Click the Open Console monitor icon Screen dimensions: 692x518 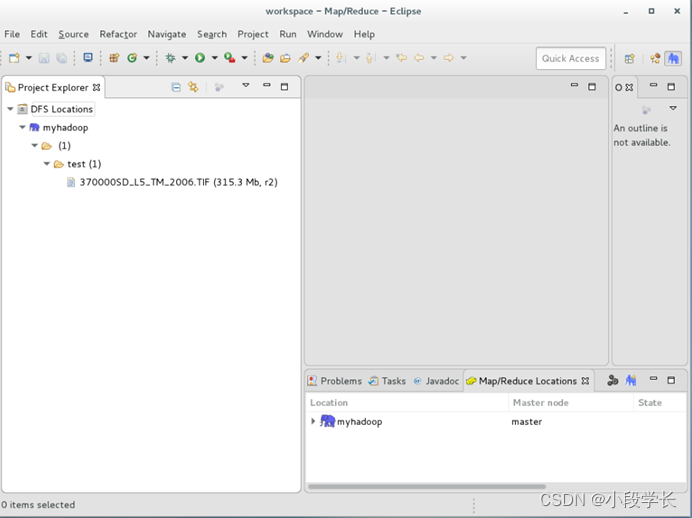point(88,58)
